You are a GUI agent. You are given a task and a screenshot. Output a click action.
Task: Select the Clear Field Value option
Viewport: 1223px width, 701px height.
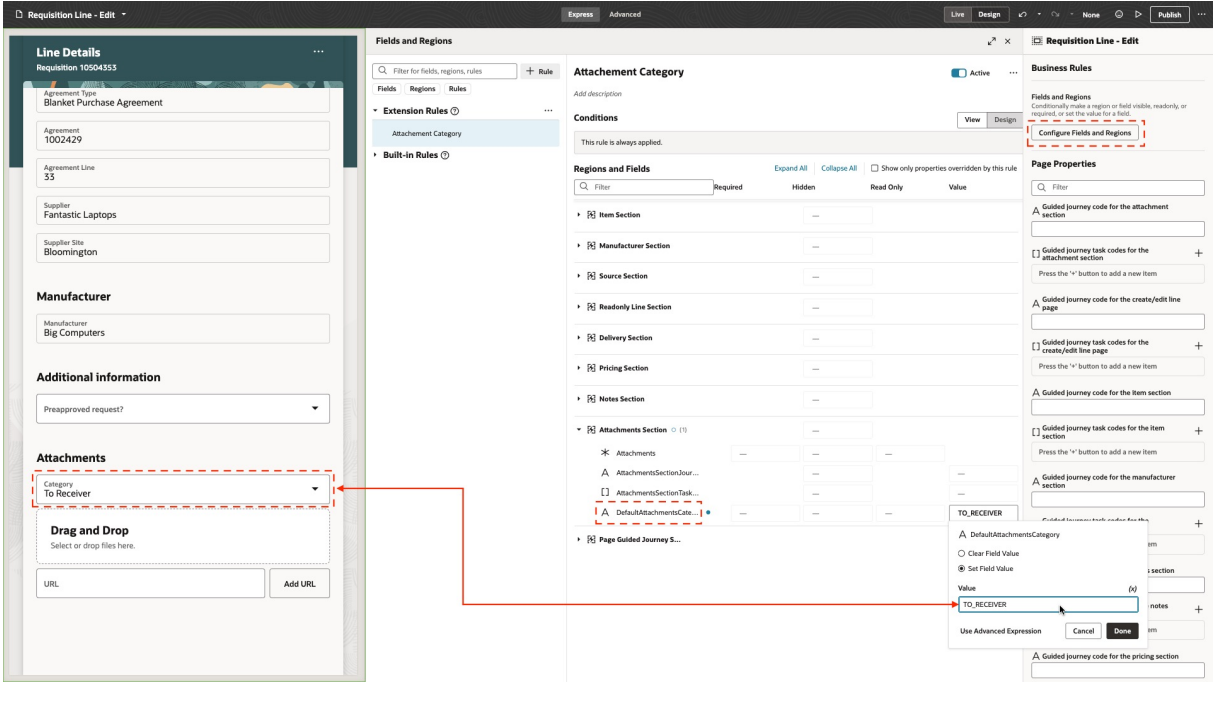pyautogui.click(x=963, y=553)
